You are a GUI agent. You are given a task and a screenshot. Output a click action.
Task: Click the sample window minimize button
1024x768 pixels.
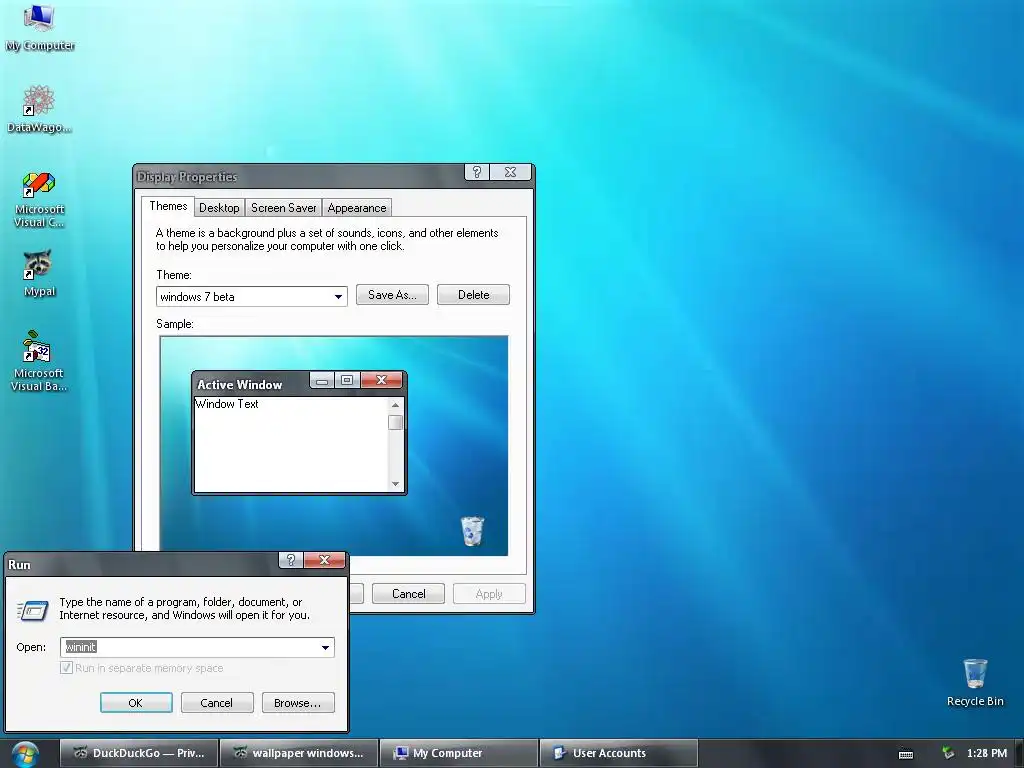coord(321,380)
